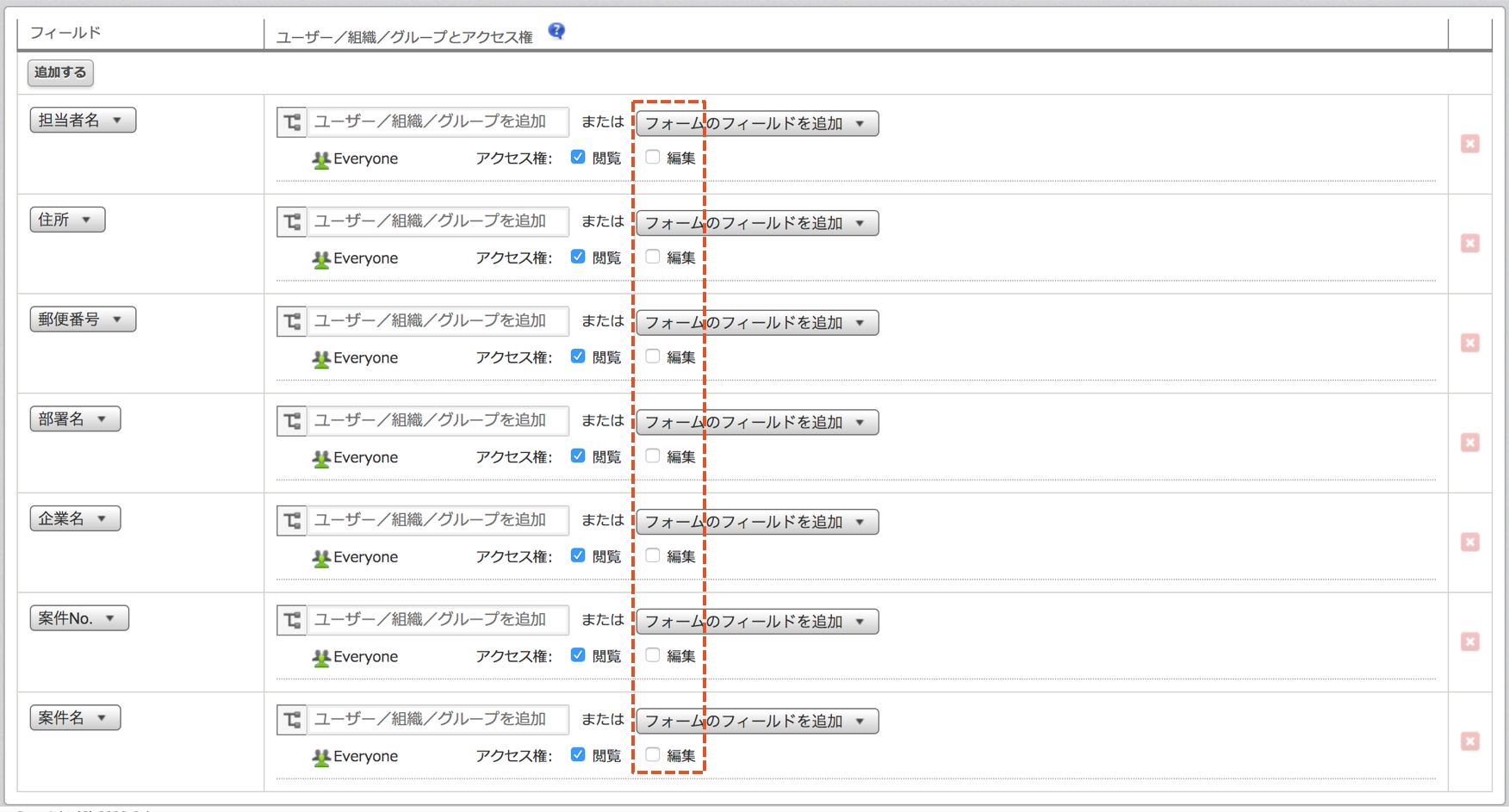Enable 編集 checkbox for 企業名 field
The height and width of the screenshot is (812, 1509).
(653, 555)
